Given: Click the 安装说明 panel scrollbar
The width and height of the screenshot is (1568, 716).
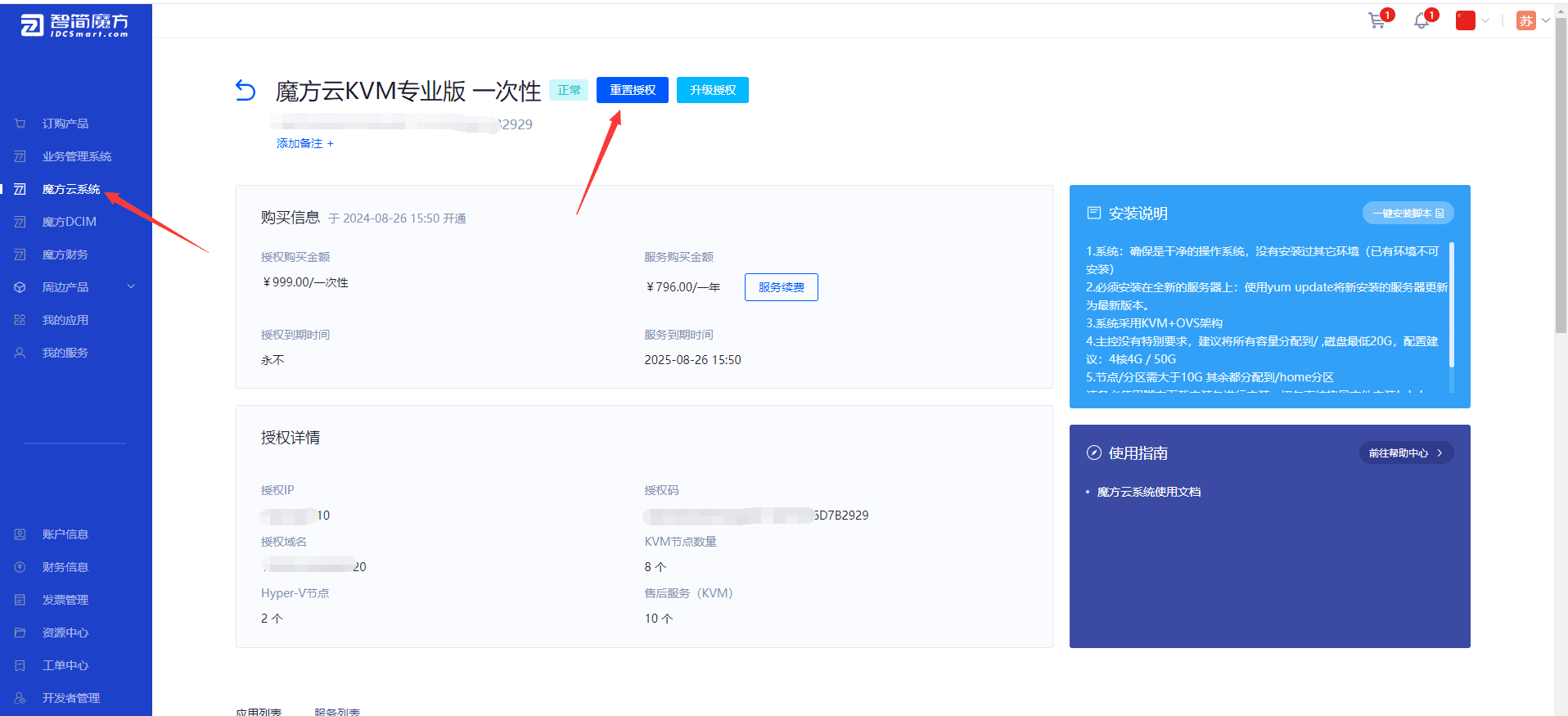Looking at the screenshot, I should (x=1452, y=304).
